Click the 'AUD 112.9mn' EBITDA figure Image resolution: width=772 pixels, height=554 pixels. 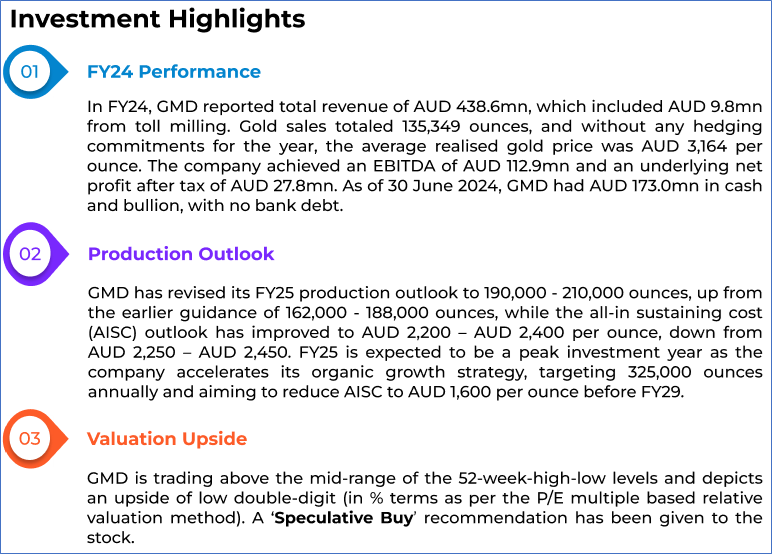(515, 166)
